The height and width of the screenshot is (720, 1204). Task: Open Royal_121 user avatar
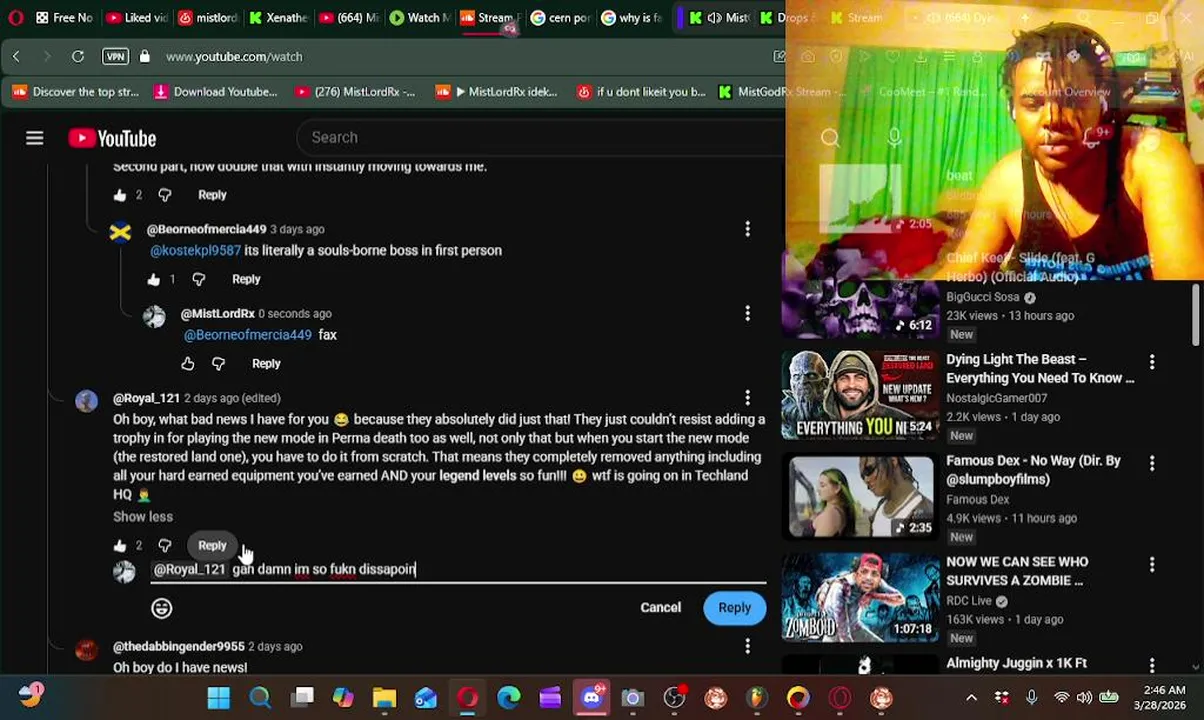click(87, 402)
